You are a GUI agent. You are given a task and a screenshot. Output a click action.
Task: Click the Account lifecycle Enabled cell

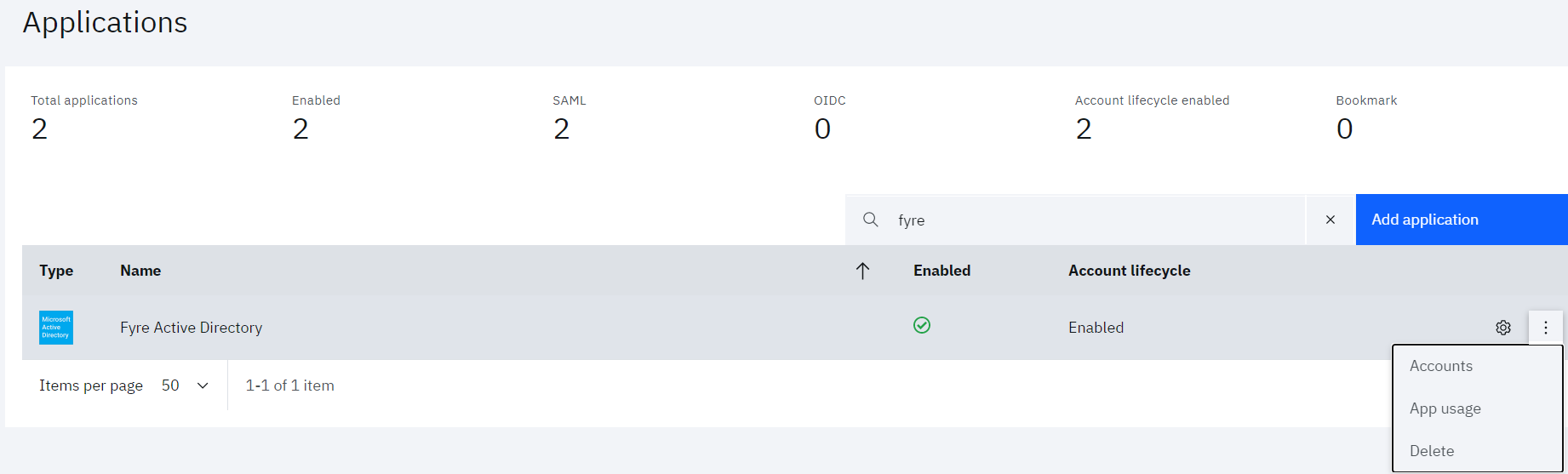click(x=1096, y=328)
